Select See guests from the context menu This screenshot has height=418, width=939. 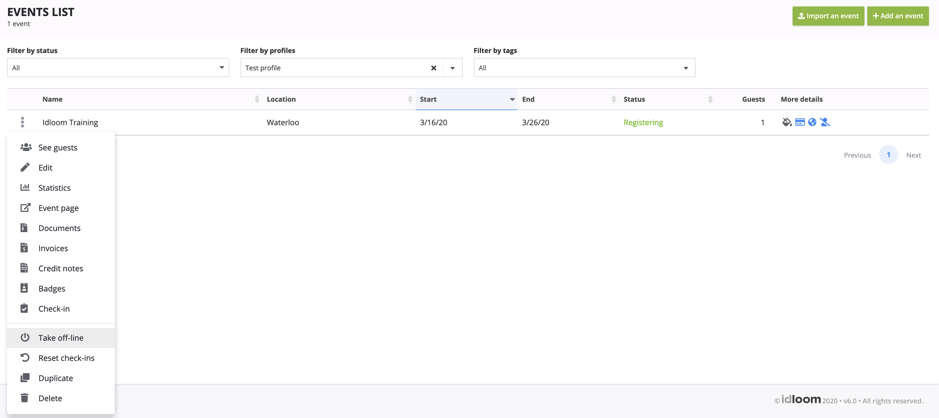pyautogui.click(x=57, y=148)
